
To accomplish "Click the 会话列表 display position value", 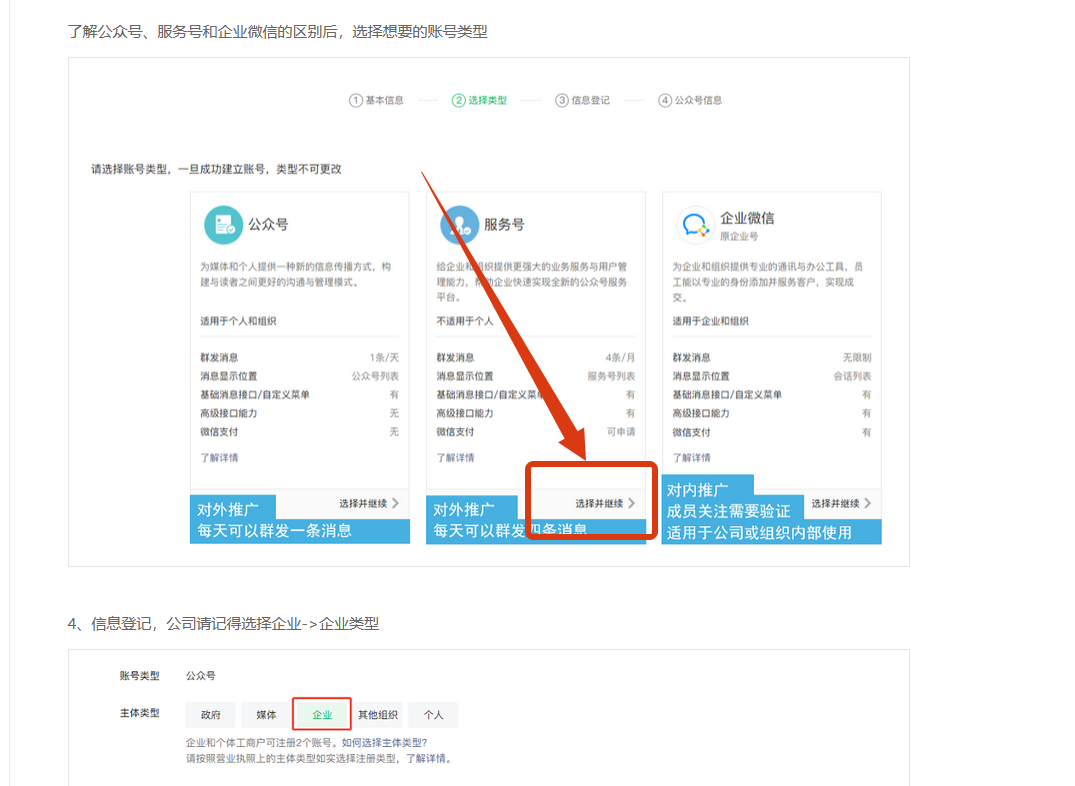I will coord(852,376).
